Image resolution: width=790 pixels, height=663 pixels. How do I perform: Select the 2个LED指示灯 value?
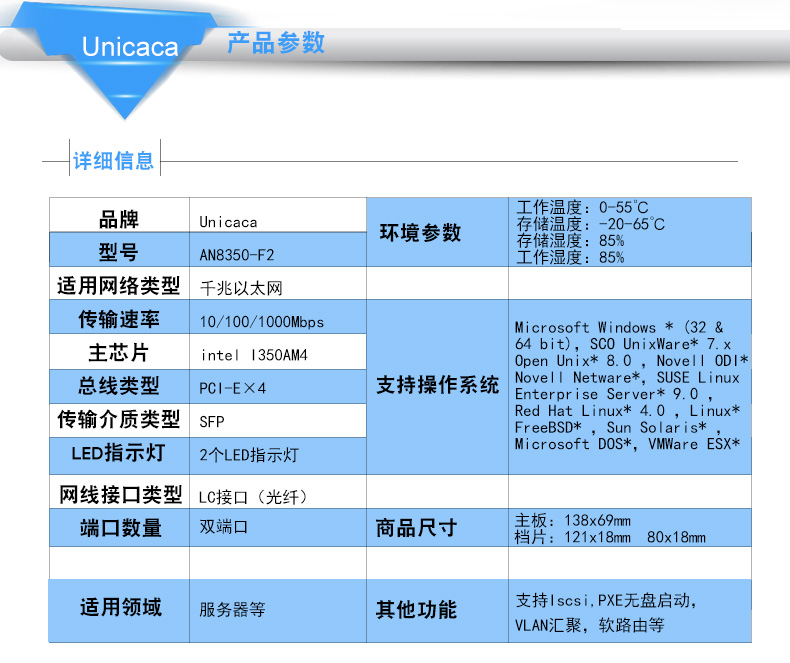point(249,455)
